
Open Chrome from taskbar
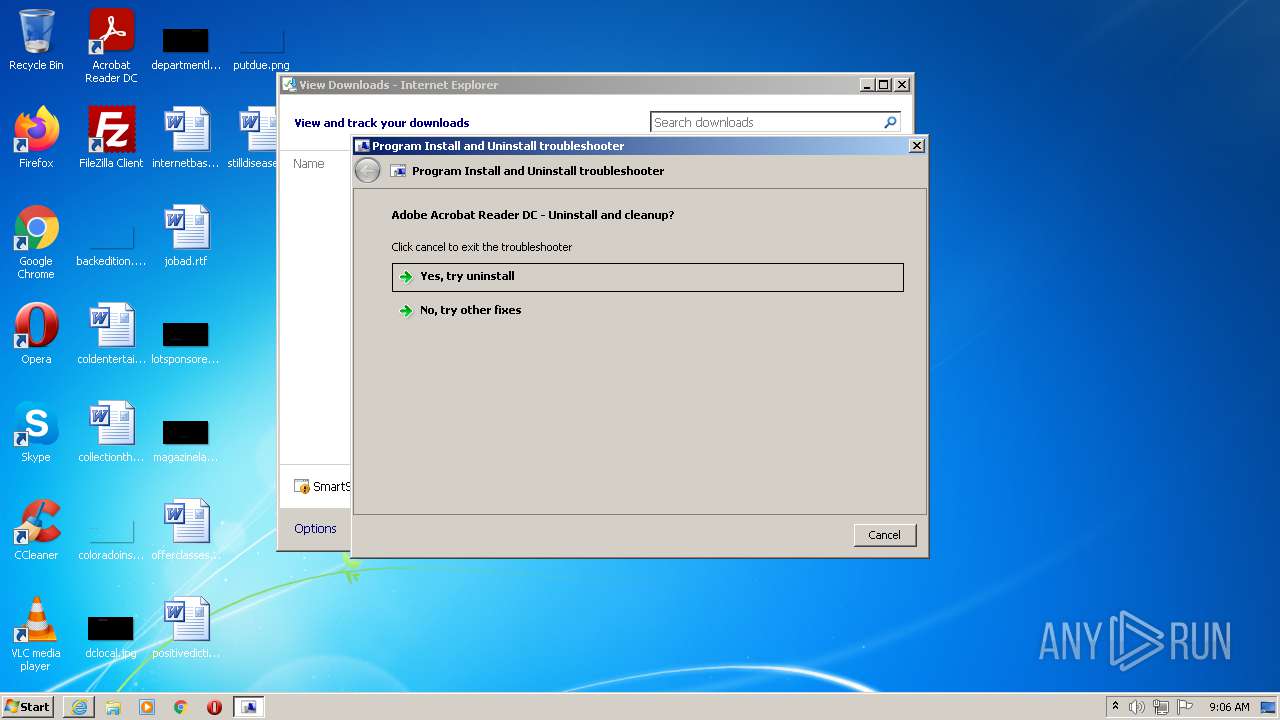(181, 707)
